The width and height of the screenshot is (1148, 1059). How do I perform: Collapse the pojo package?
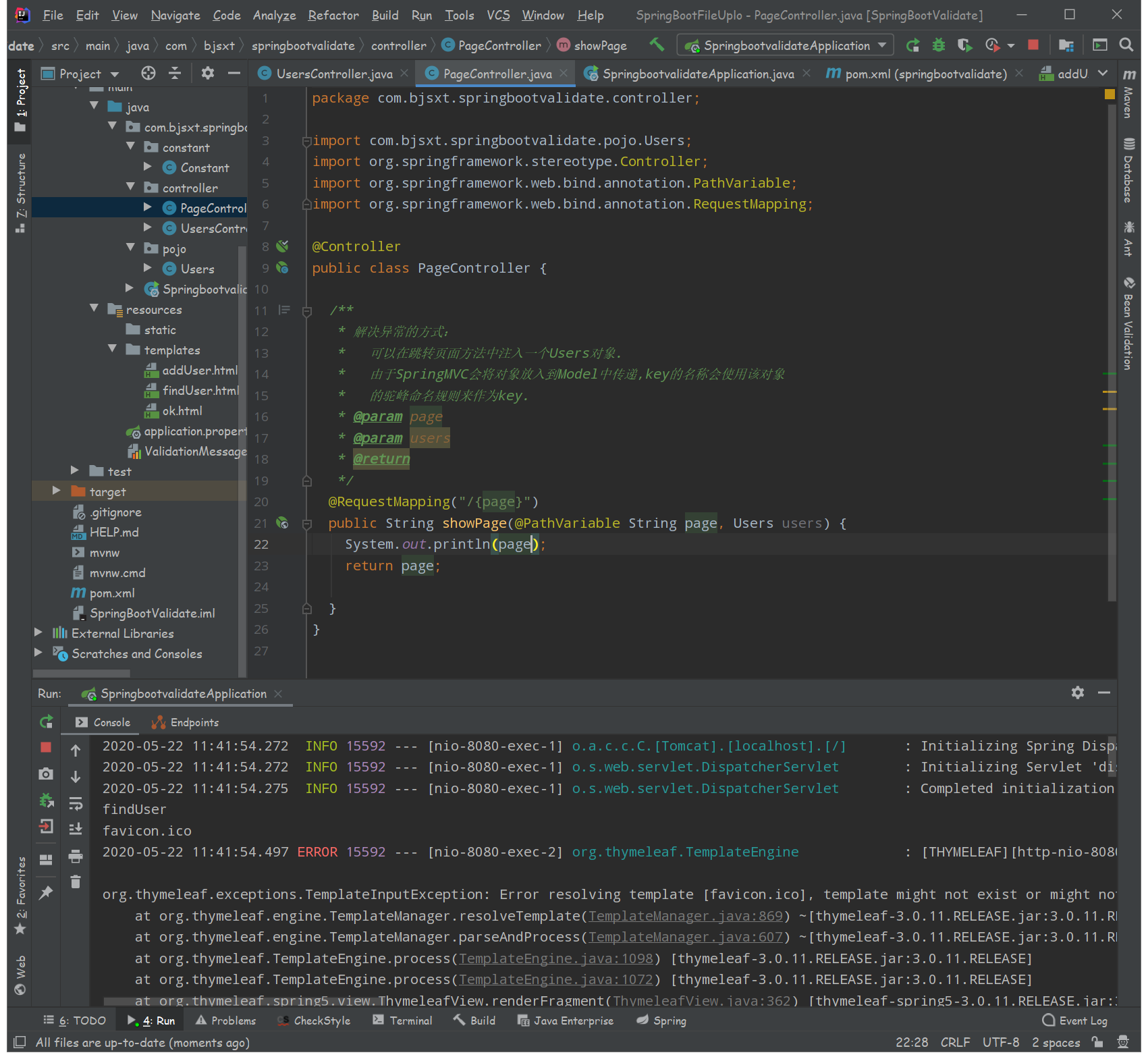pos(130,248)
